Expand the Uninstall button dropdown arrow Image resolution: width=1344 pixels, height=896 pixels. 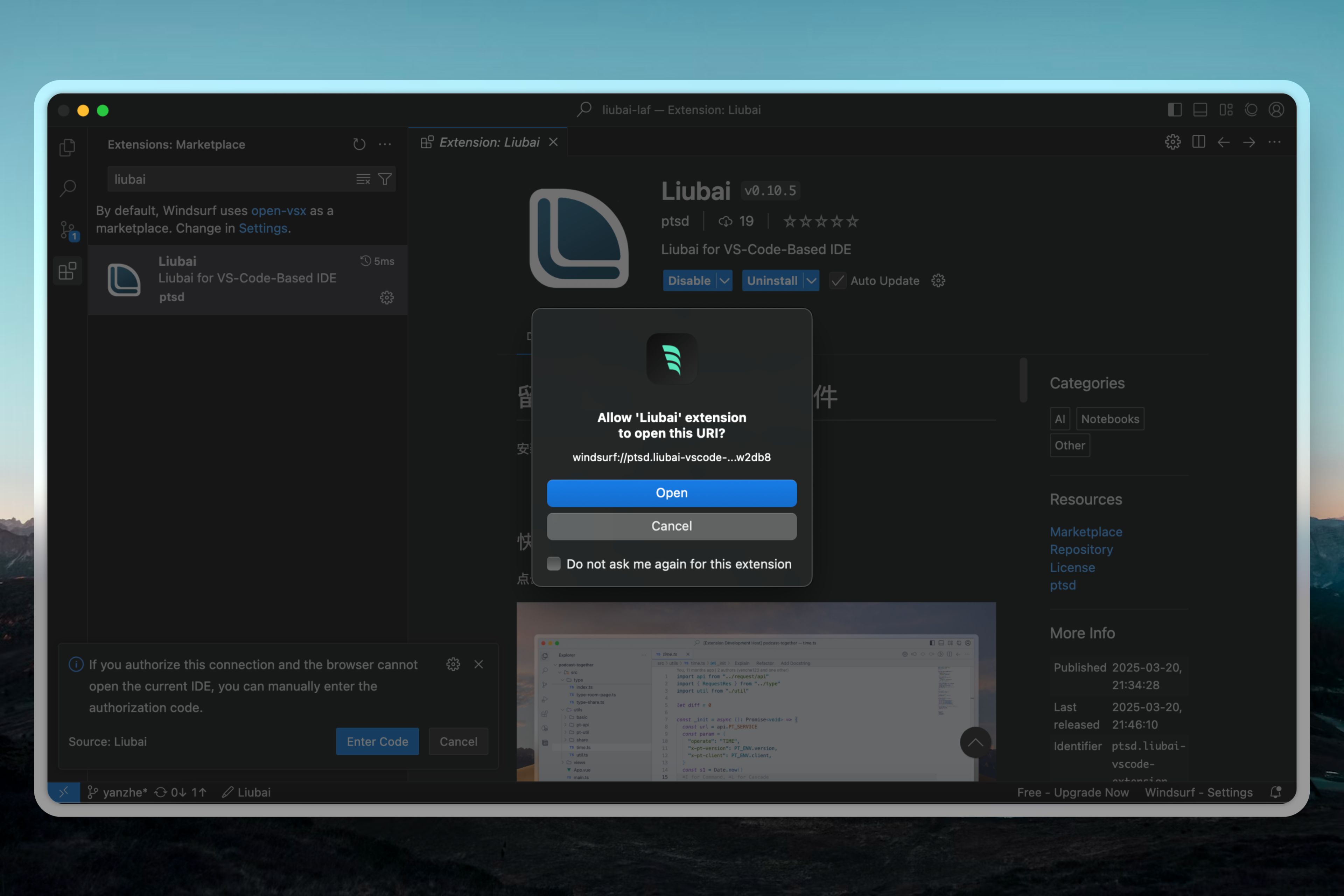(x=811, y=281)
